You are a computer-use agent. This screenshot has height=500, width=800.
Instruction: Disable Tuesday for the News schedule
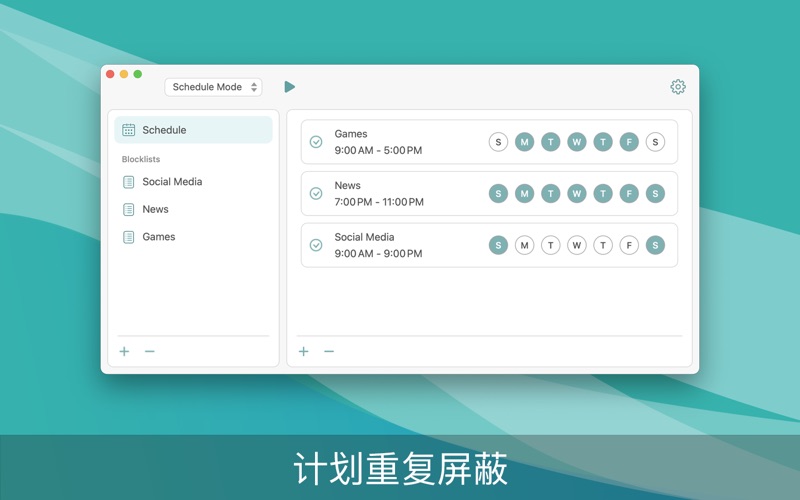551,193
